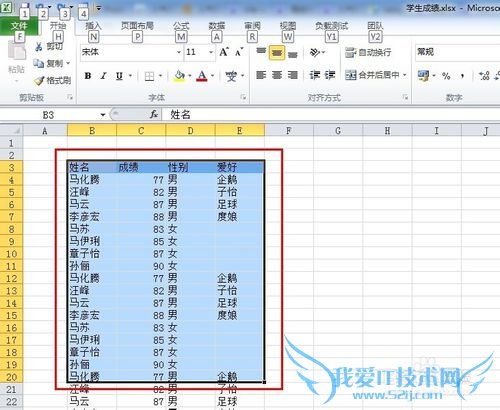Toggle italic formatting
Image resolution: width=500 pixels, height=410 pixels.
[x=104, y=76]
